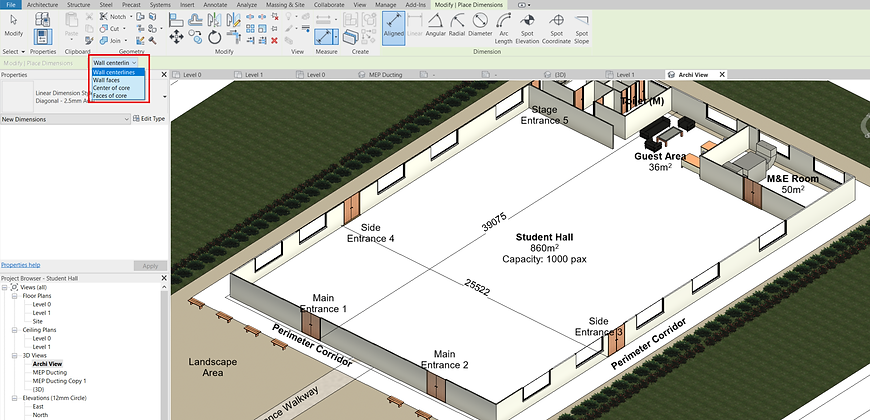The image size is (870, 420).
Task: Close the Project Browser panel
Action: [x=164, y=278]
